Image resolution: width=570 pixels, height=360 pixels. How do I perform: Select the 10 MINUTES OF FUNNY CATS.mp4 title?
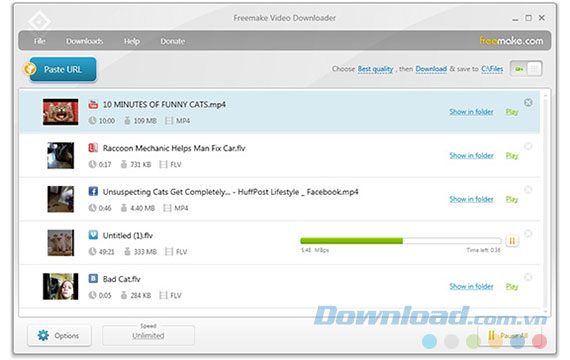[164, 104]
